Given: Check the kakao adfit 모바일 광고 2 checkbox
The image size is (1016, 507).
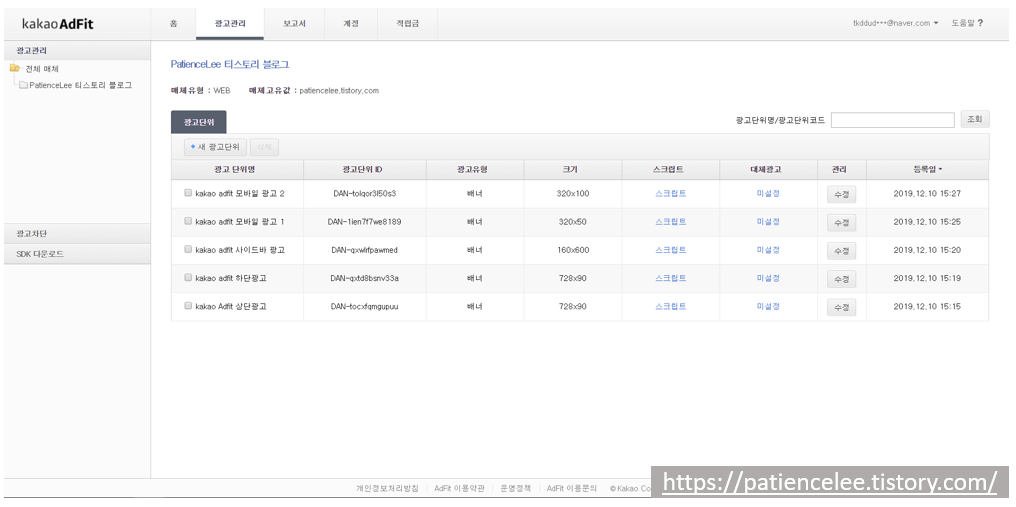Looking at the screenshot, I should tap(188, 193).
